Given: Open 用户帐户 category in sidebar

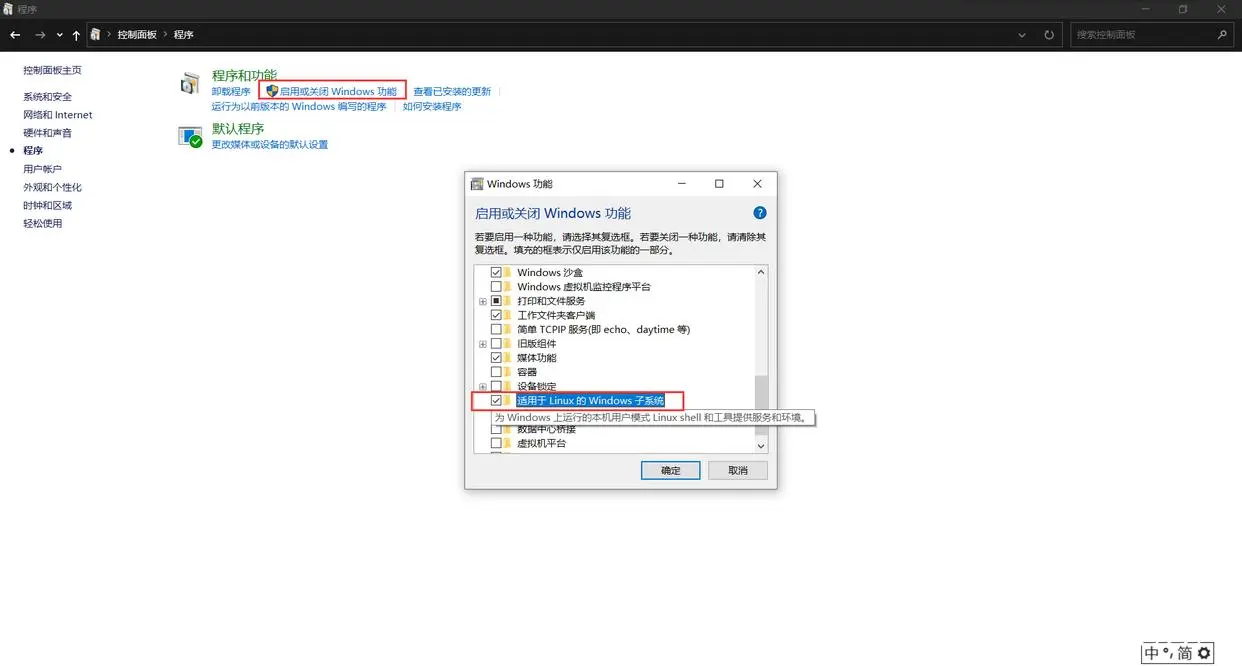Looking at the screenshot, I should [x=42, y=169].
